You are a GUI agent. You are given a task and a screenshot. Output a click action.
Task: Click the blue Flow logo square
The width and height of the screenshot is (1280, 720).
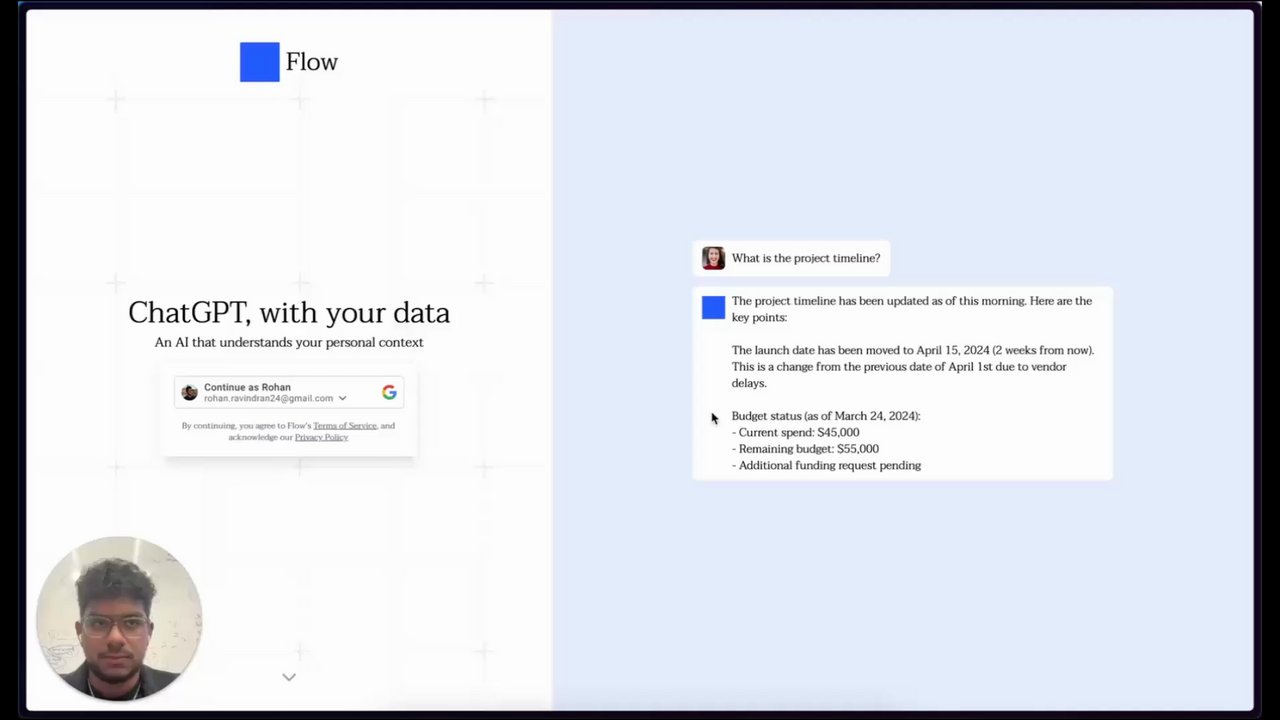(x=259, y=62)
